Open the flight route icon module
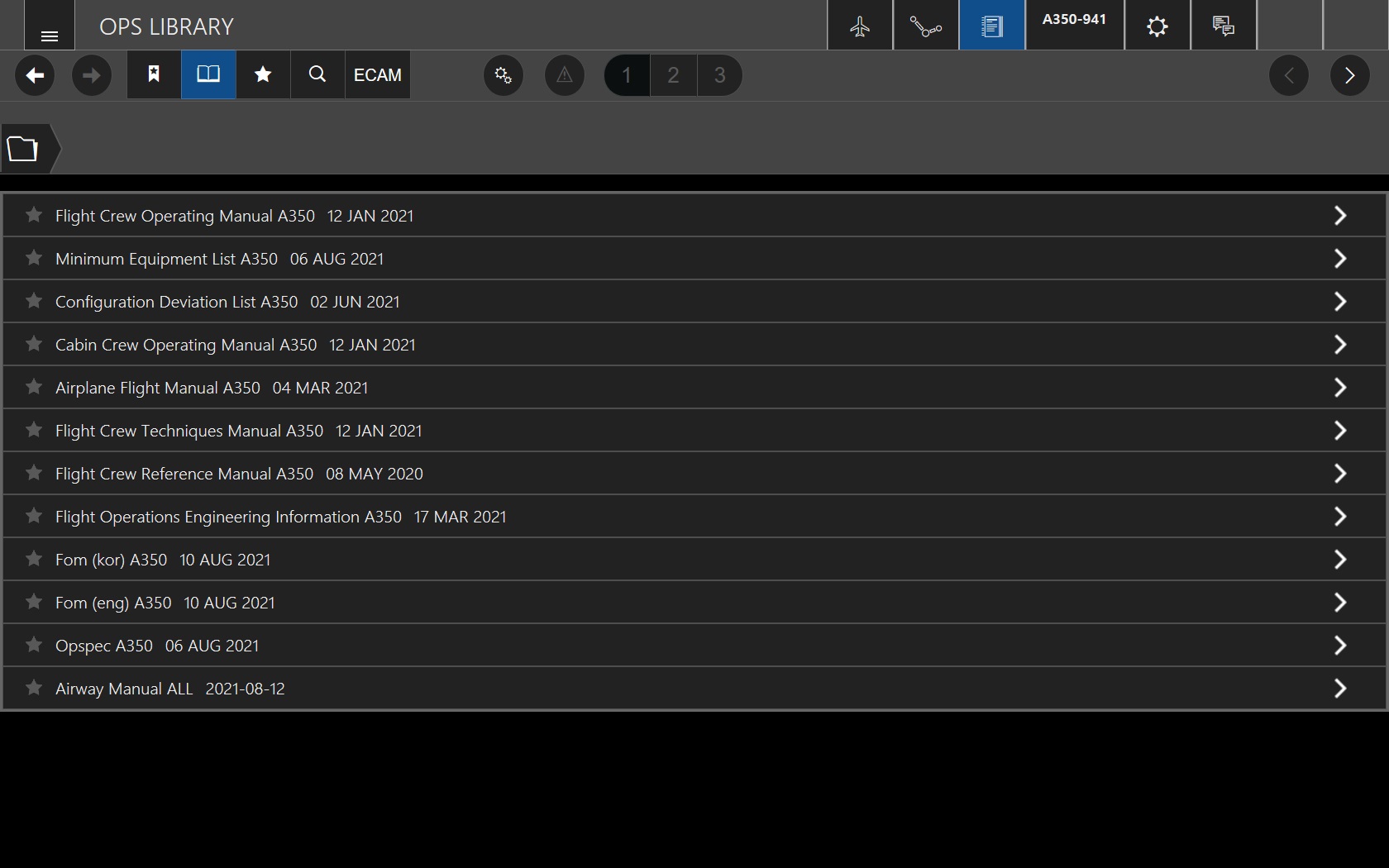Image resolution: width=1389 pixels, height=868 pixels. [926, 26]
